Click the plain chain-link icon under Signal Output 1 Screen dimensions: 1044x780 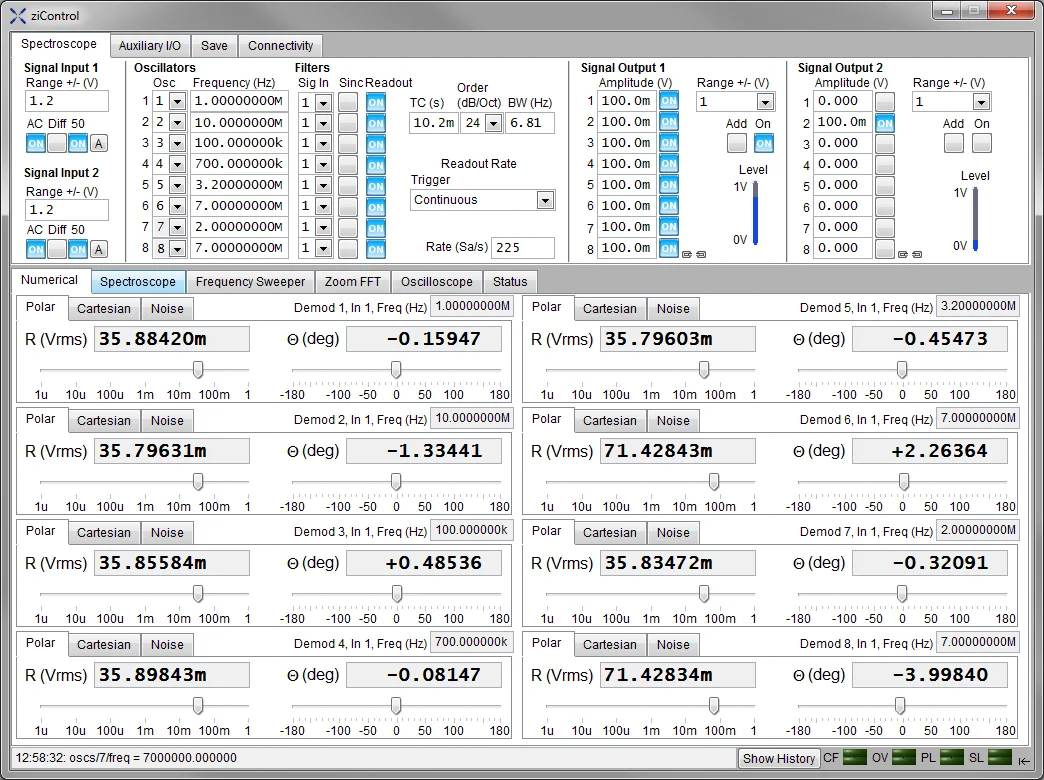pos(701,254)
